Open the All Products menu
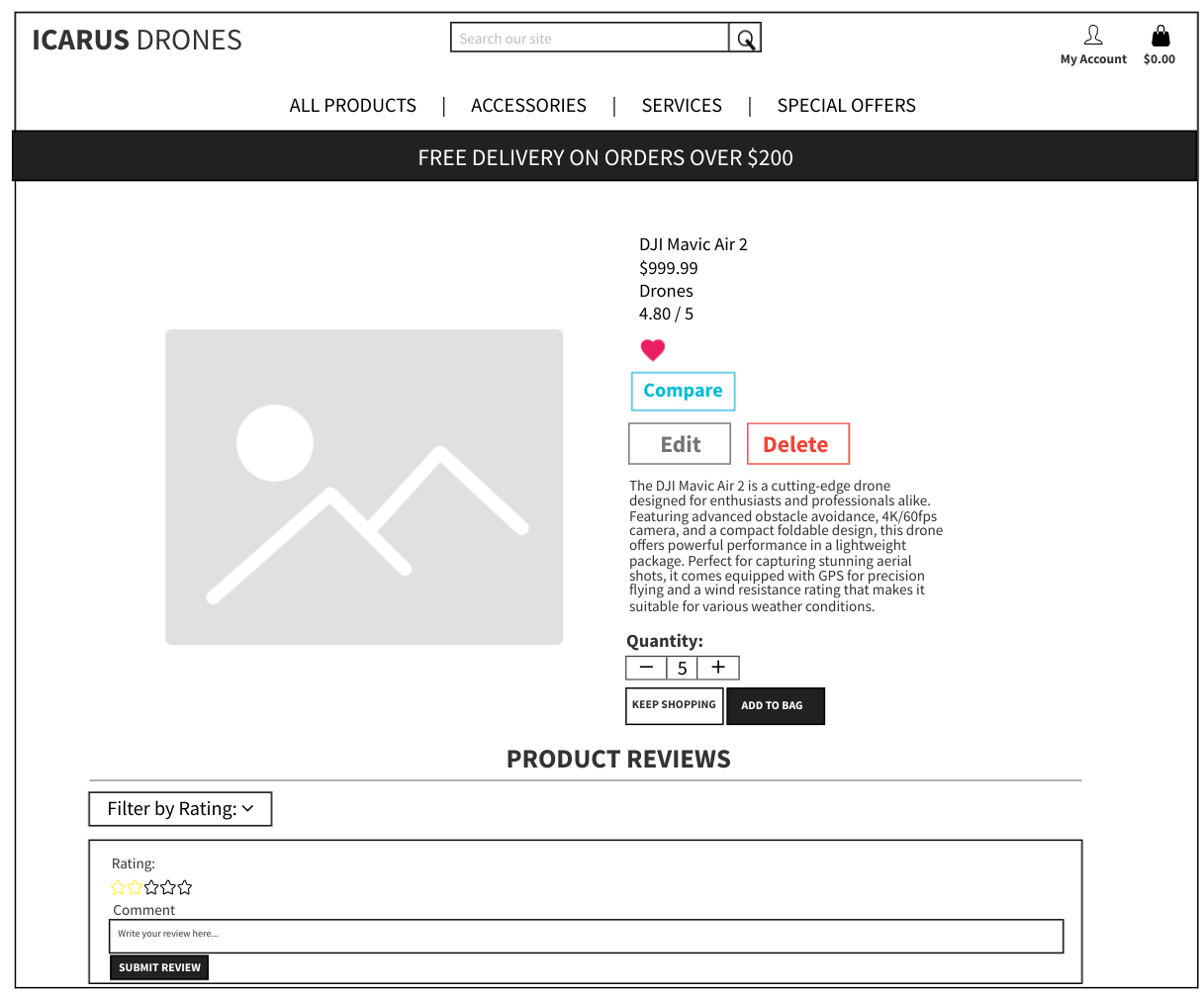Viewport: 1204px width, 996px height. pos(352,106)
